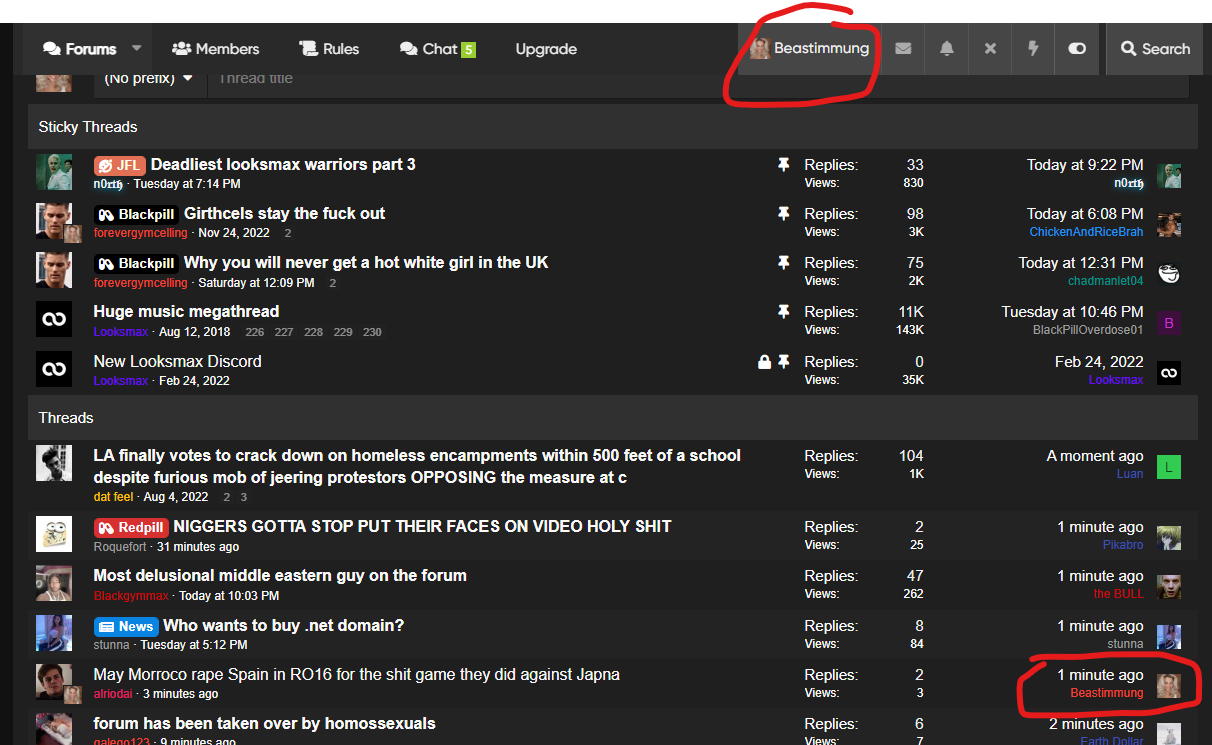Image resolution: width=1212 pixels, height=745 pixels.
Task: Click the JFL prefix label
Action: 120,165
